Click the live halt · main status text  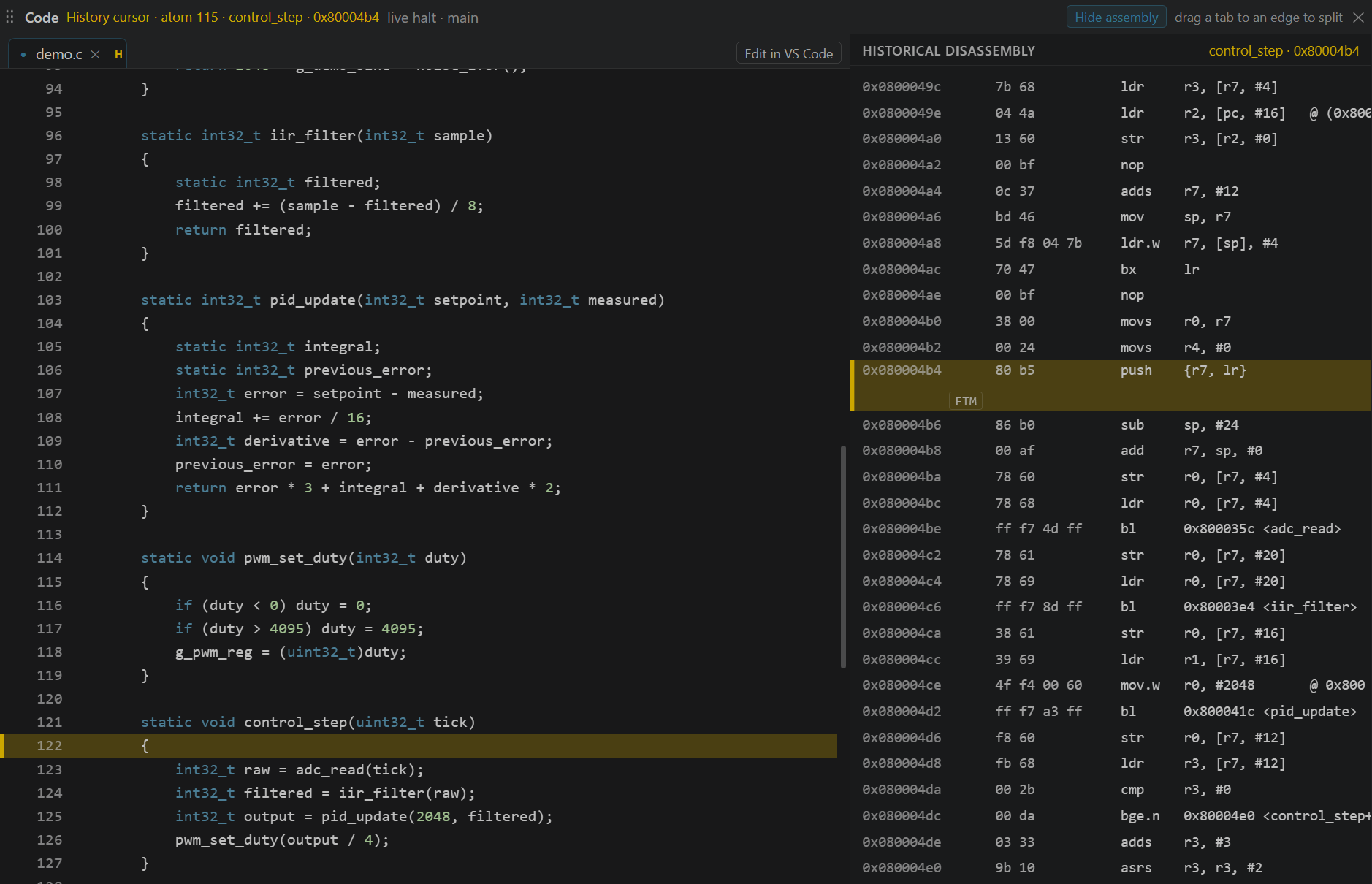pos(432,17)
